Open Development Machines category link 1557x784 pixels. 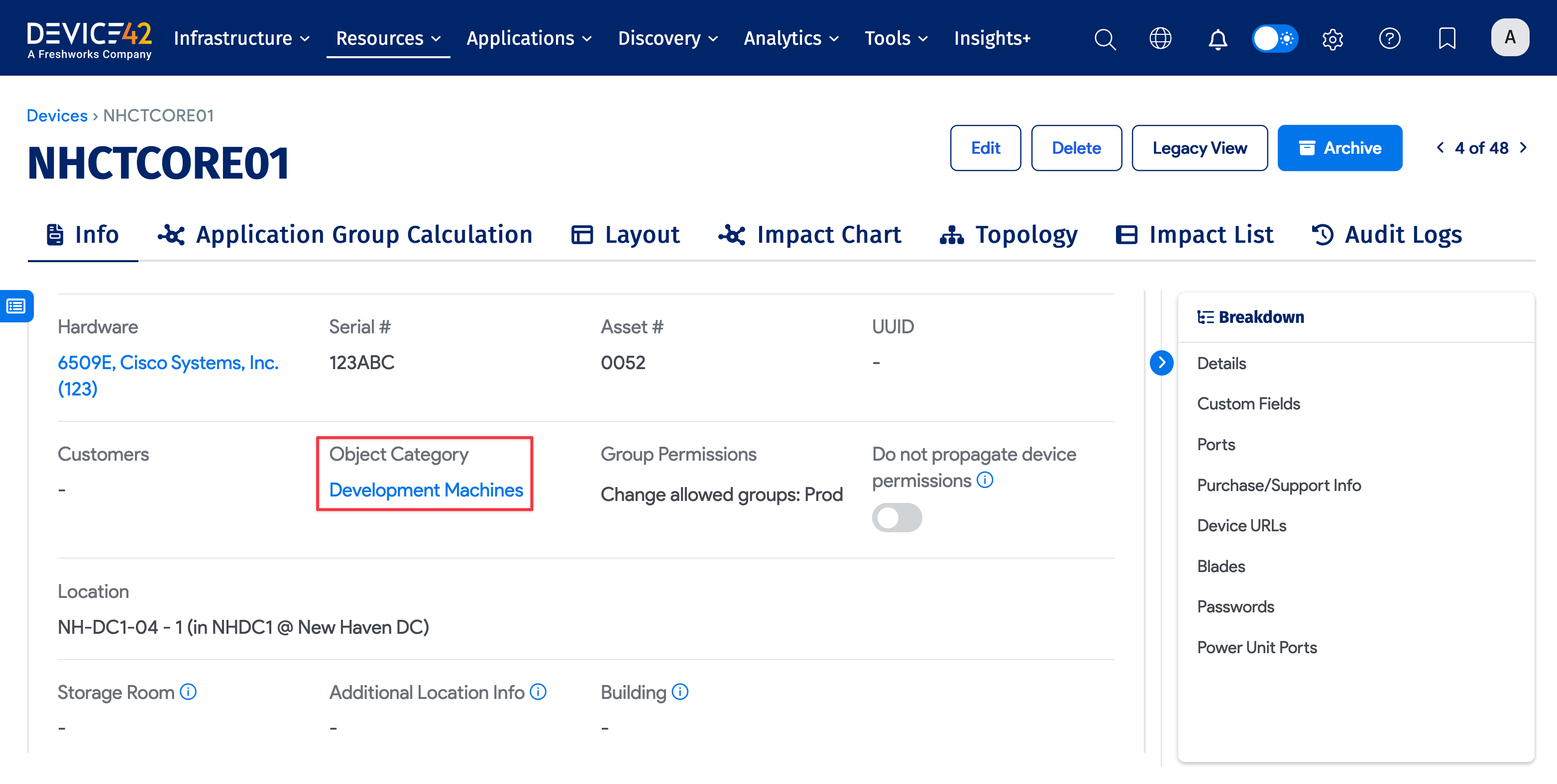[x=425, y=490]
